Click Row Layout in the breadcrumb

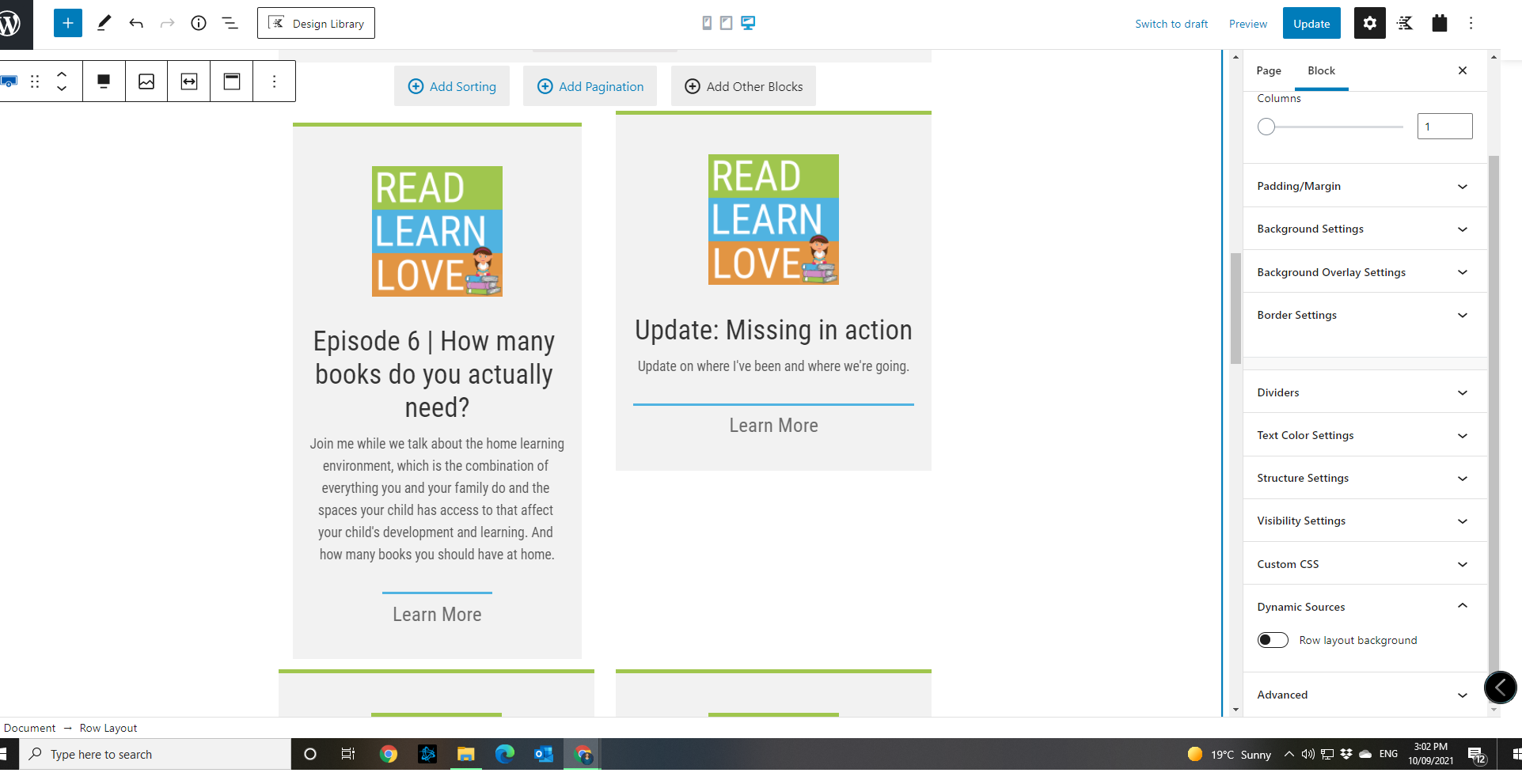(x=108, y=728)
